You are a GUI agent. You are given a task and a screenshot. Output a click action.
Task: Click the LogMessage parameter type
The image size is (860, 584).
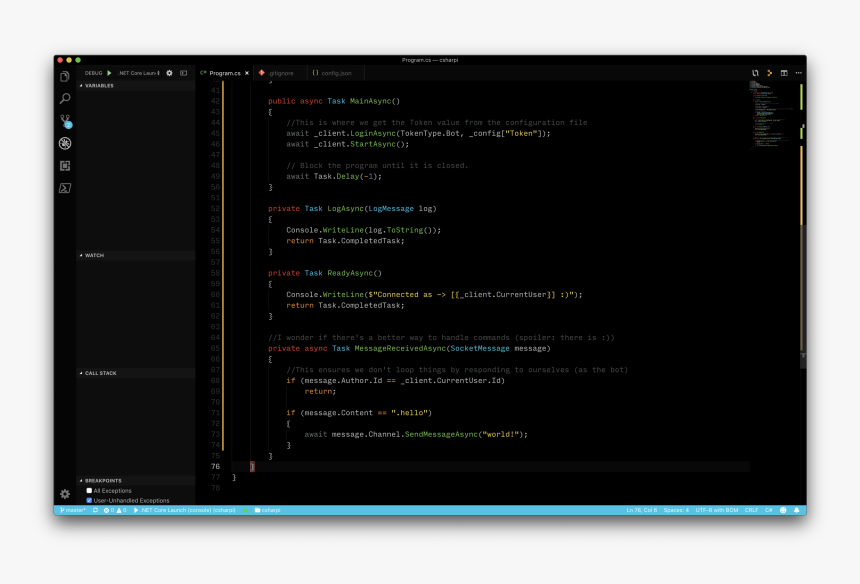tap(391, 209)
